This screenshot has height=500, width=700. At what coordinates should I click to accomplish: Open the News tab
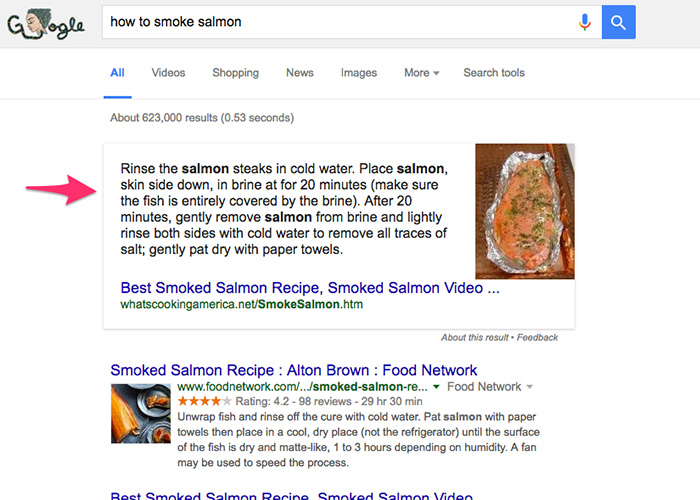(x=299, y=73)
